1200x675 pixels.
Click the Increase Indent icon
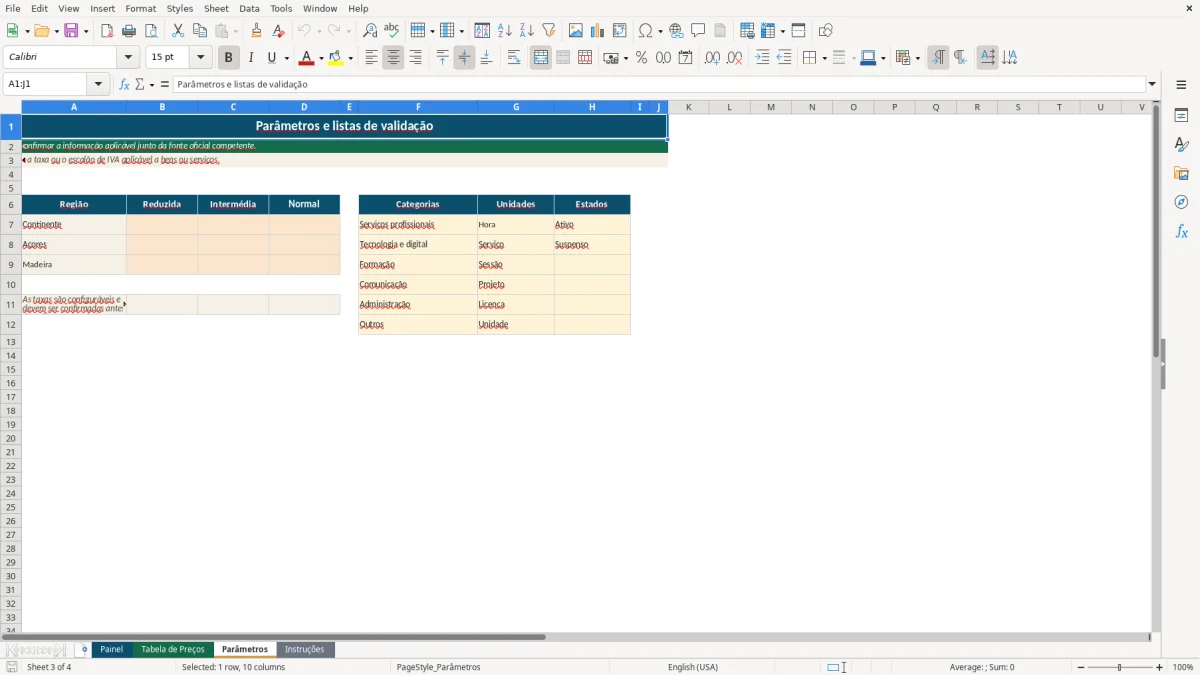762,58
